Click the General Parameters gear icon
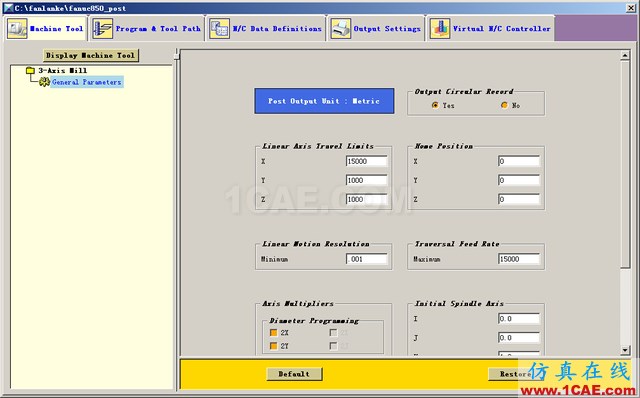 44,82
